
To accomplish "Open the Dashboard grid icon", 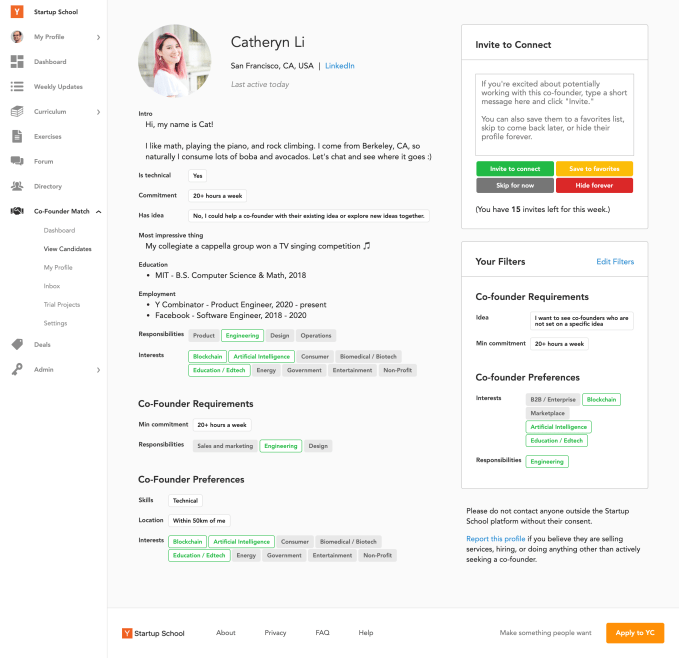I will (17, 62).
